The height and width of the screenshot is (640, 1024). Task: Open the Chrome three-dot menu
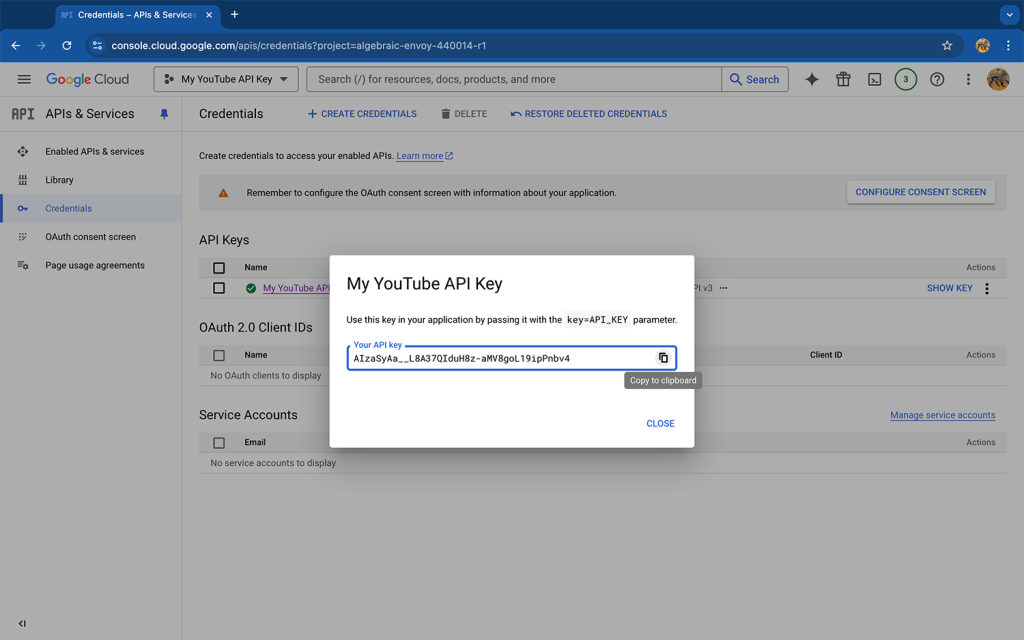coord(1008,46)
